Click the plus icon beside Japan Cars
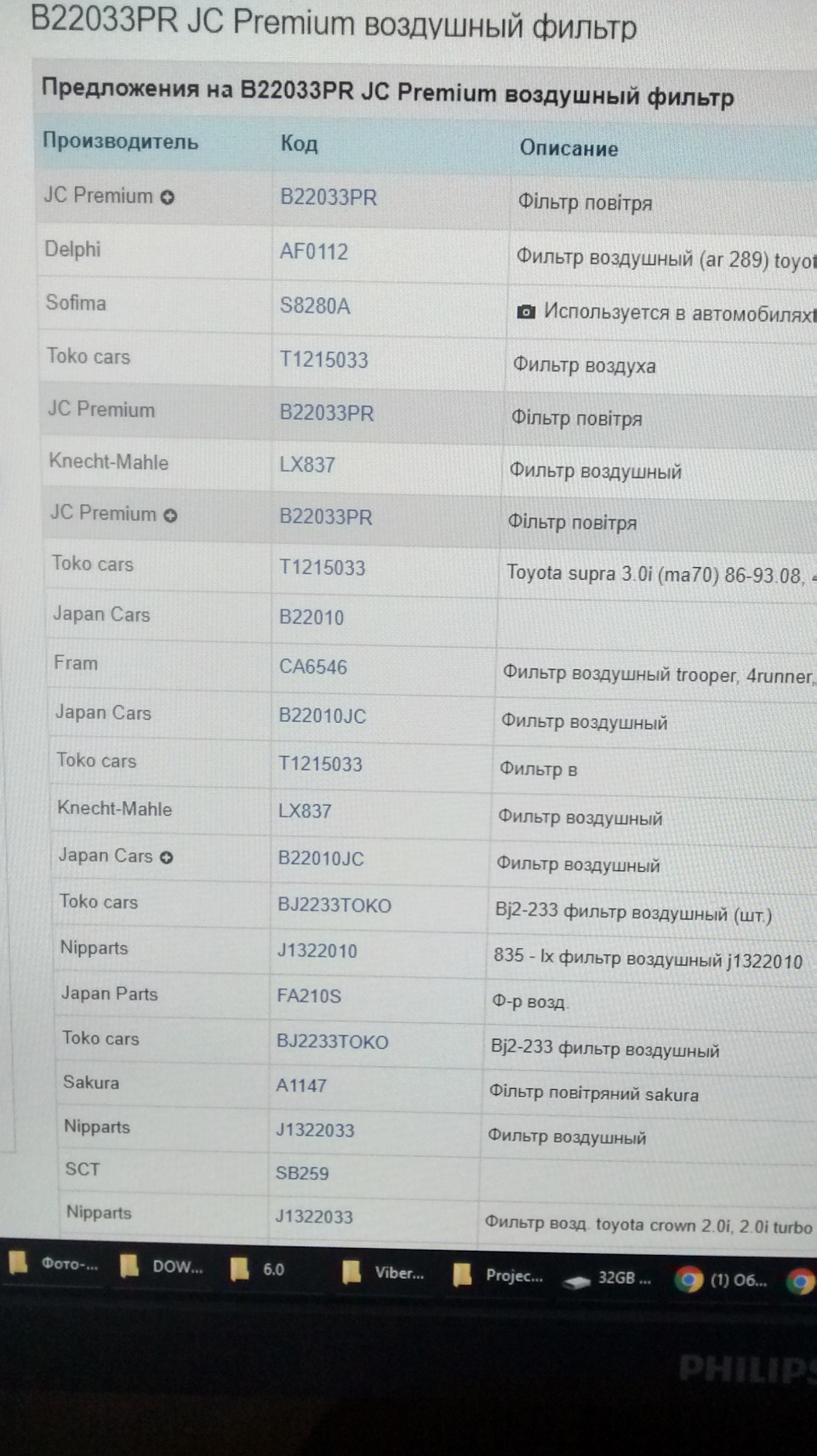Viewport: 817px width, 1456px height. coord(166,857)
